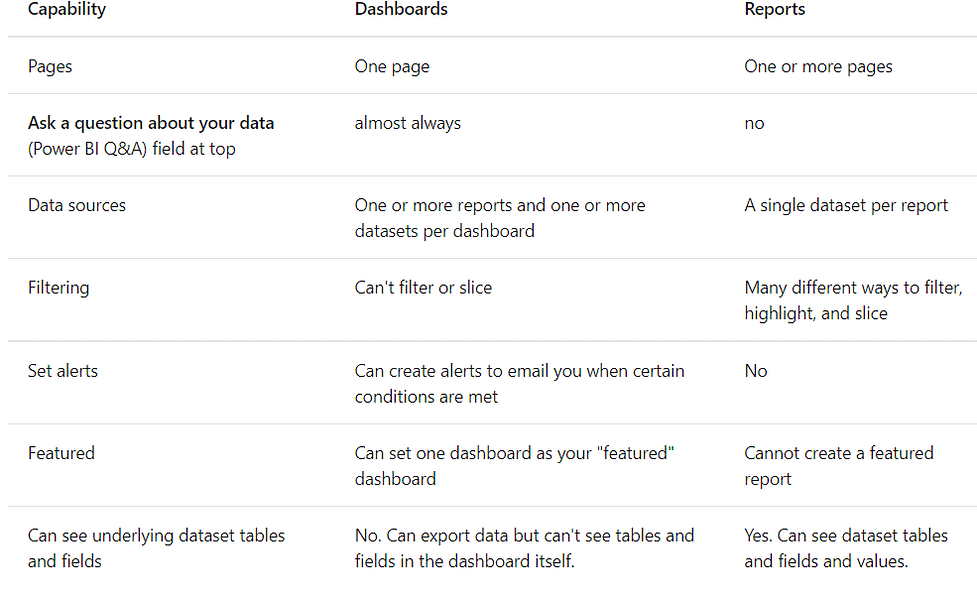Click the Reports column header
977x592 pixels.
click(x=774, y=9)
